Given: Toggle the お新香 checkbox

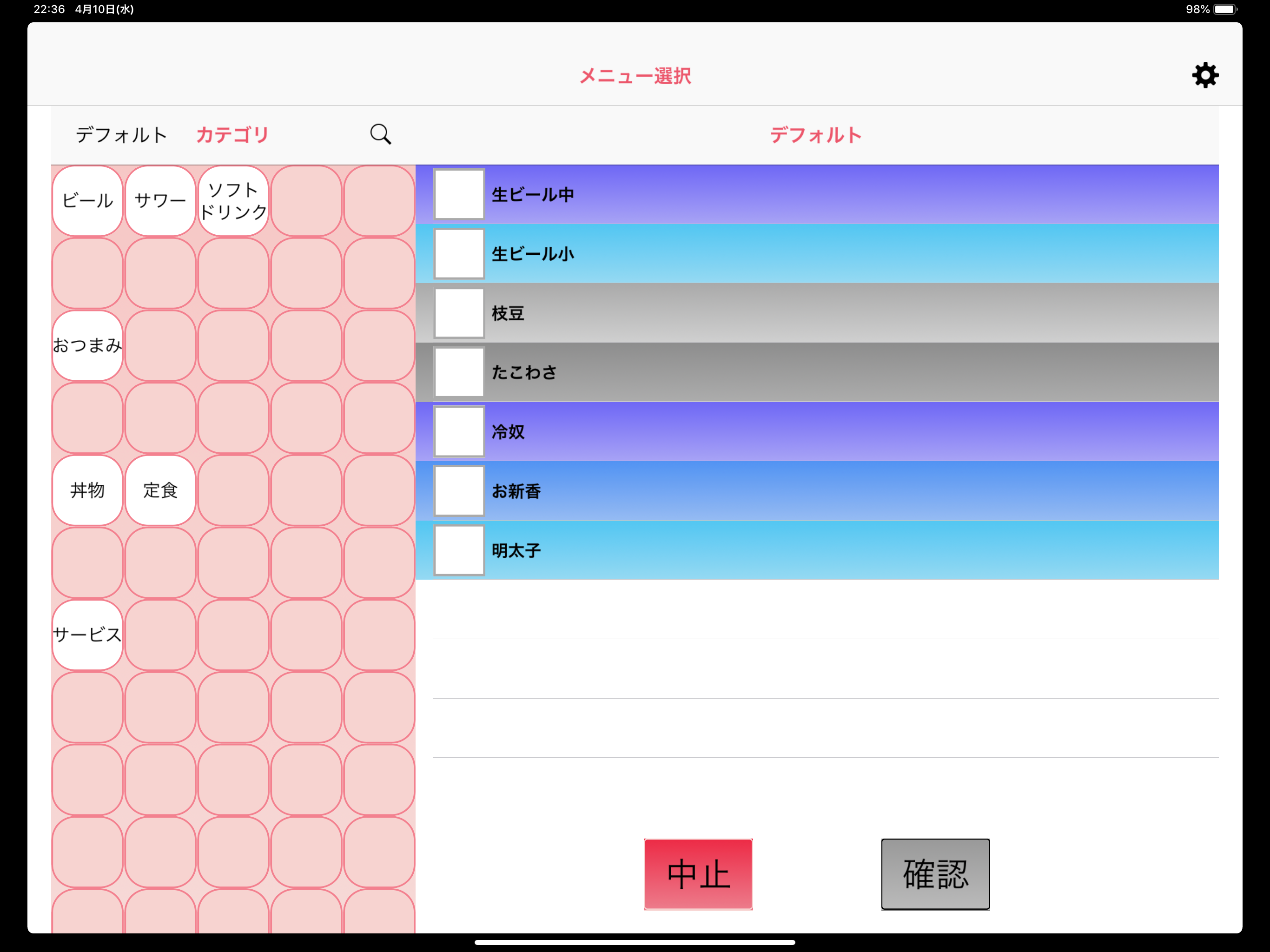Looking at the screenshot, I should coord(459,491).
